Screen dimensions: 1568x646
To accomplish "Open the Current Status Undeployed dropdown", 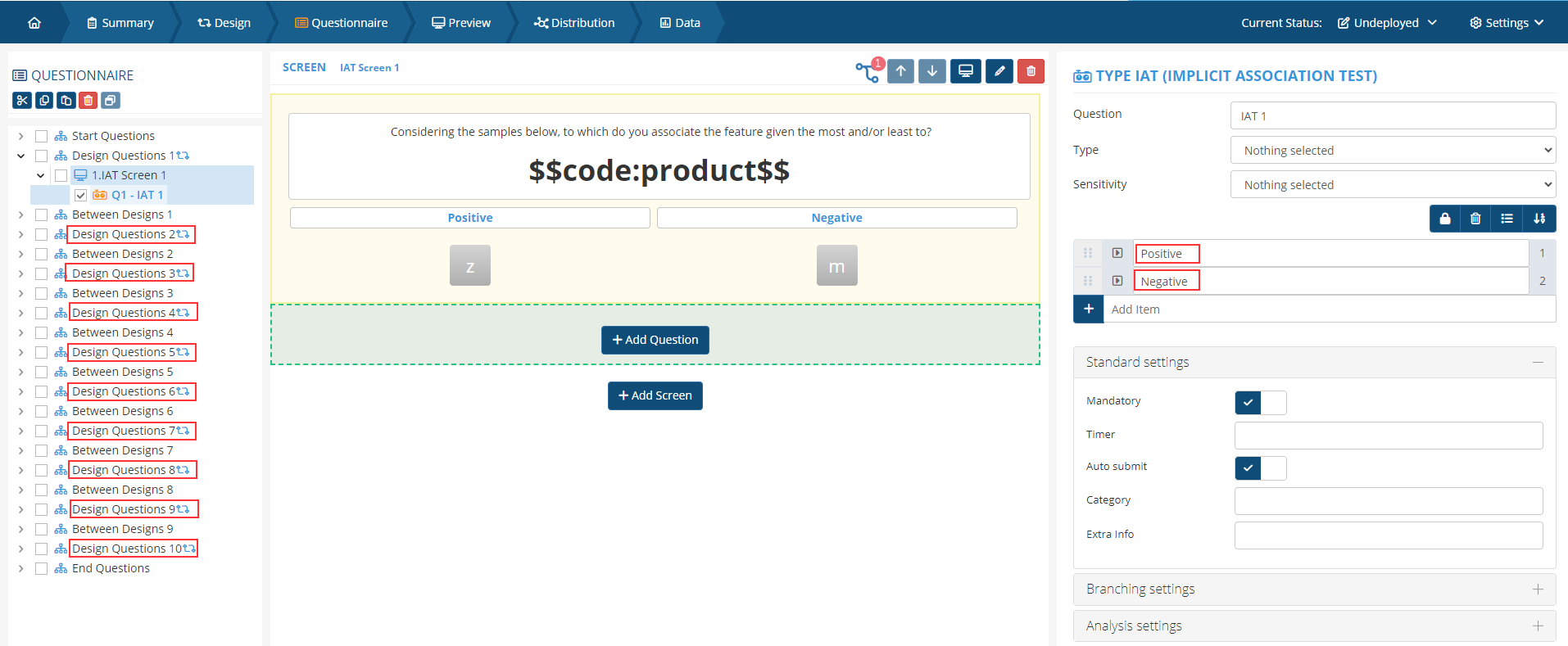I will pyautogui.click(x=1387, y=23).
